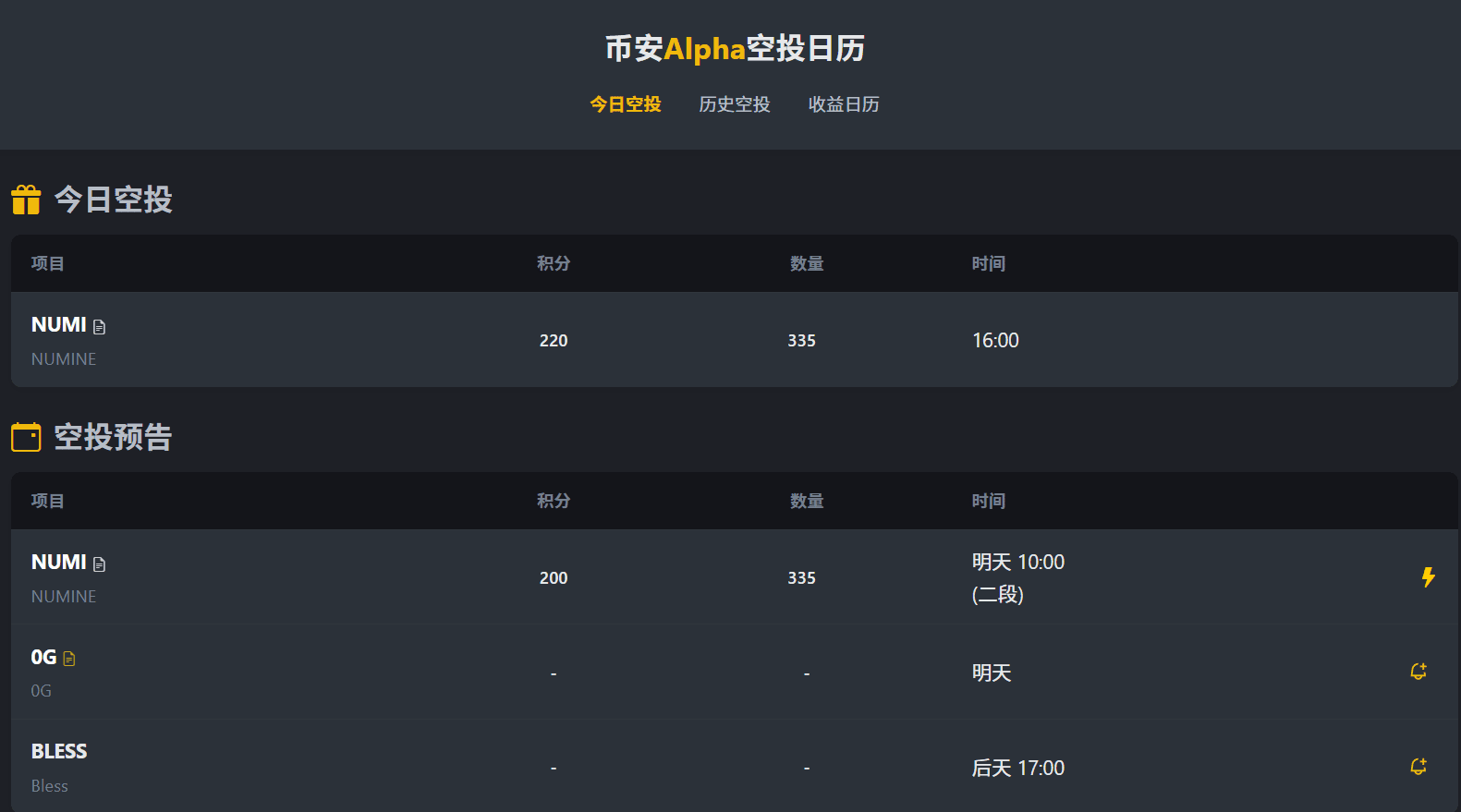
Task: Set reminder bell for the BLESS airdrop
Action: click(1418, 767)
